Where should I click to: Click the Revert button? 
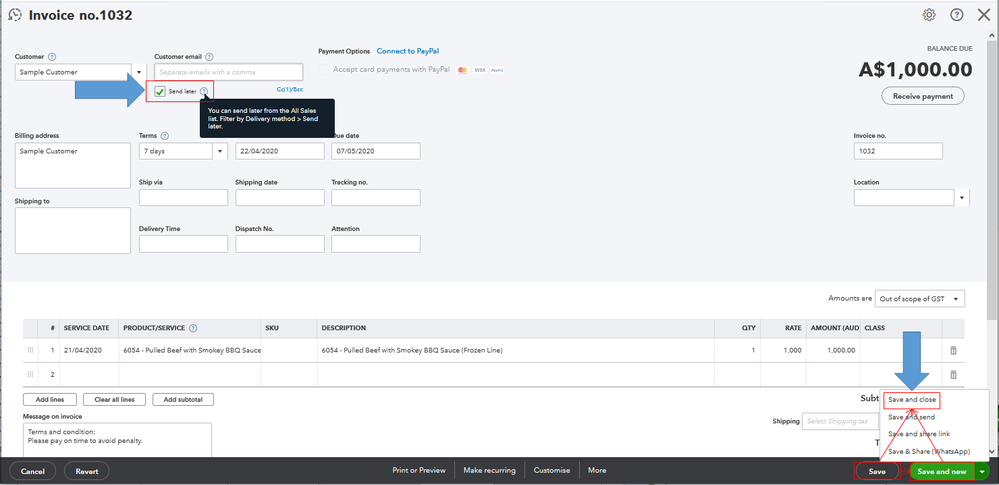[x=87, y=471]
